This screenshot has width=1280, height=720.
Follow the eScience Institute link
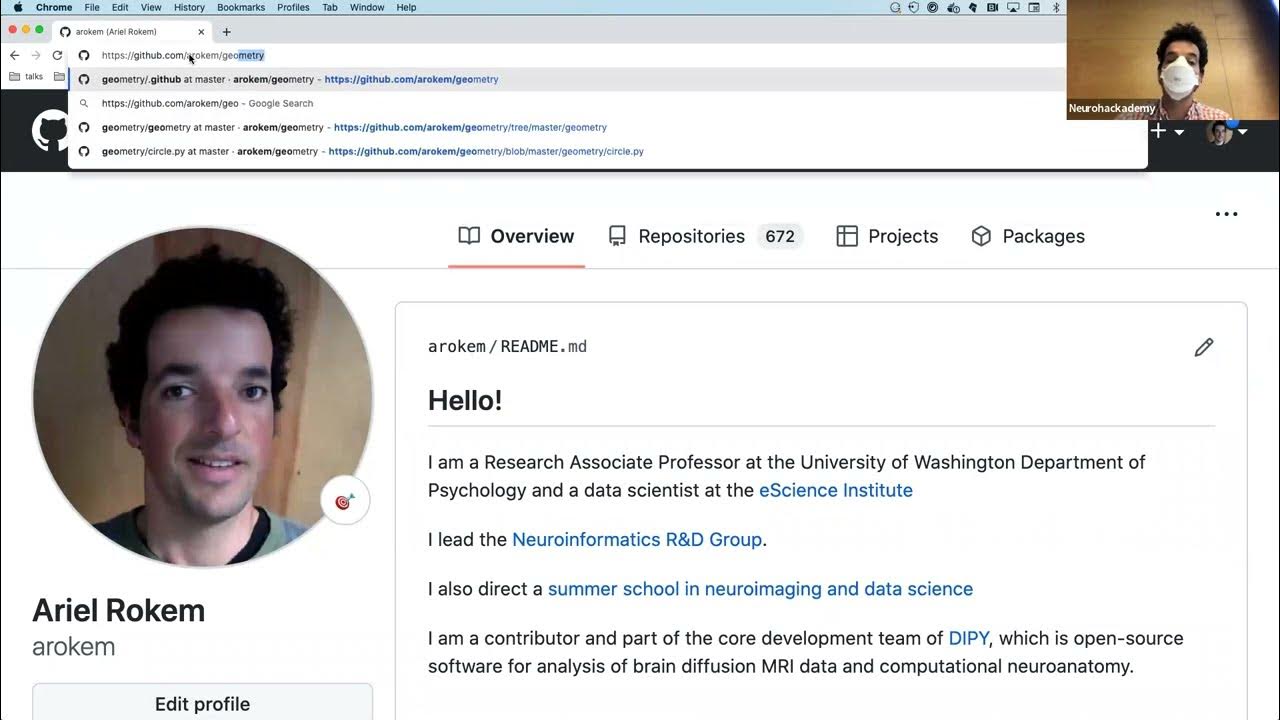(x=835, y=491)
